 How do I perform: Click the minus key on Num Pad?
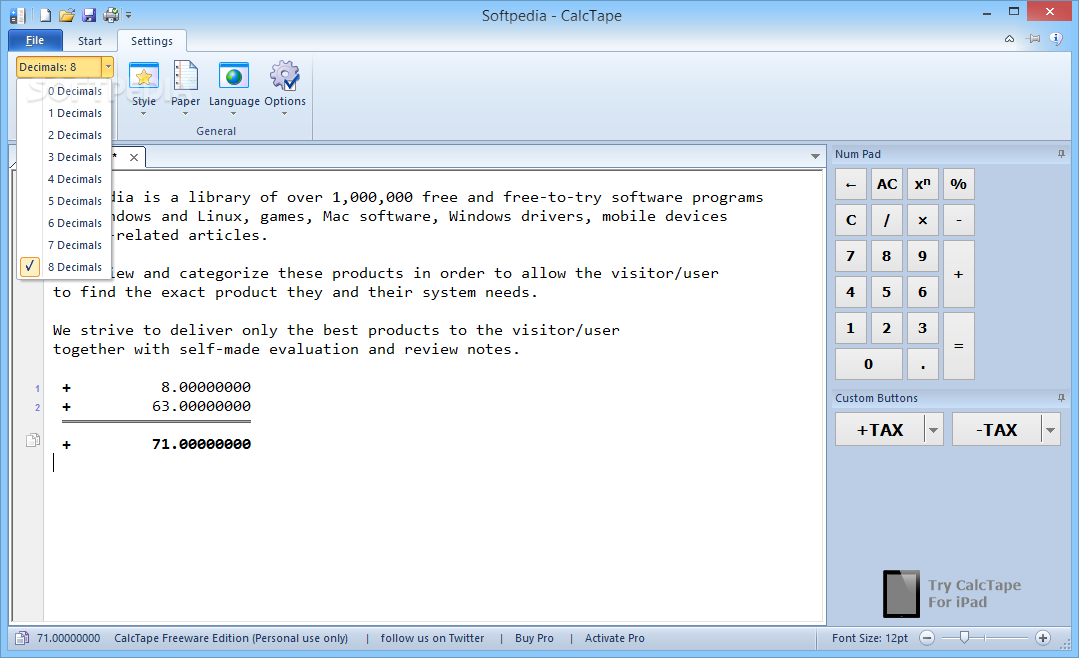point(959,220)
